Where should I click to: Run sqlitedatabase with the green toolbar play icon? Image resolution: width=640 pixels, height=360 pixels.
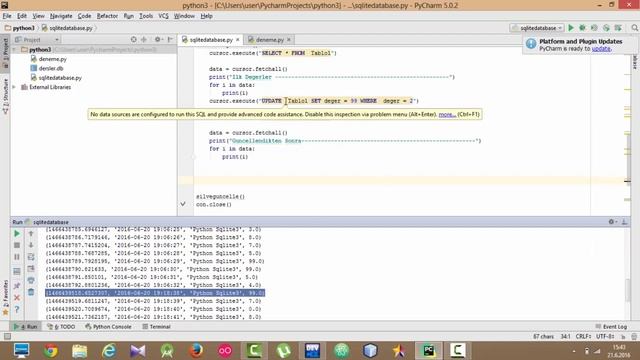point(571,28)
